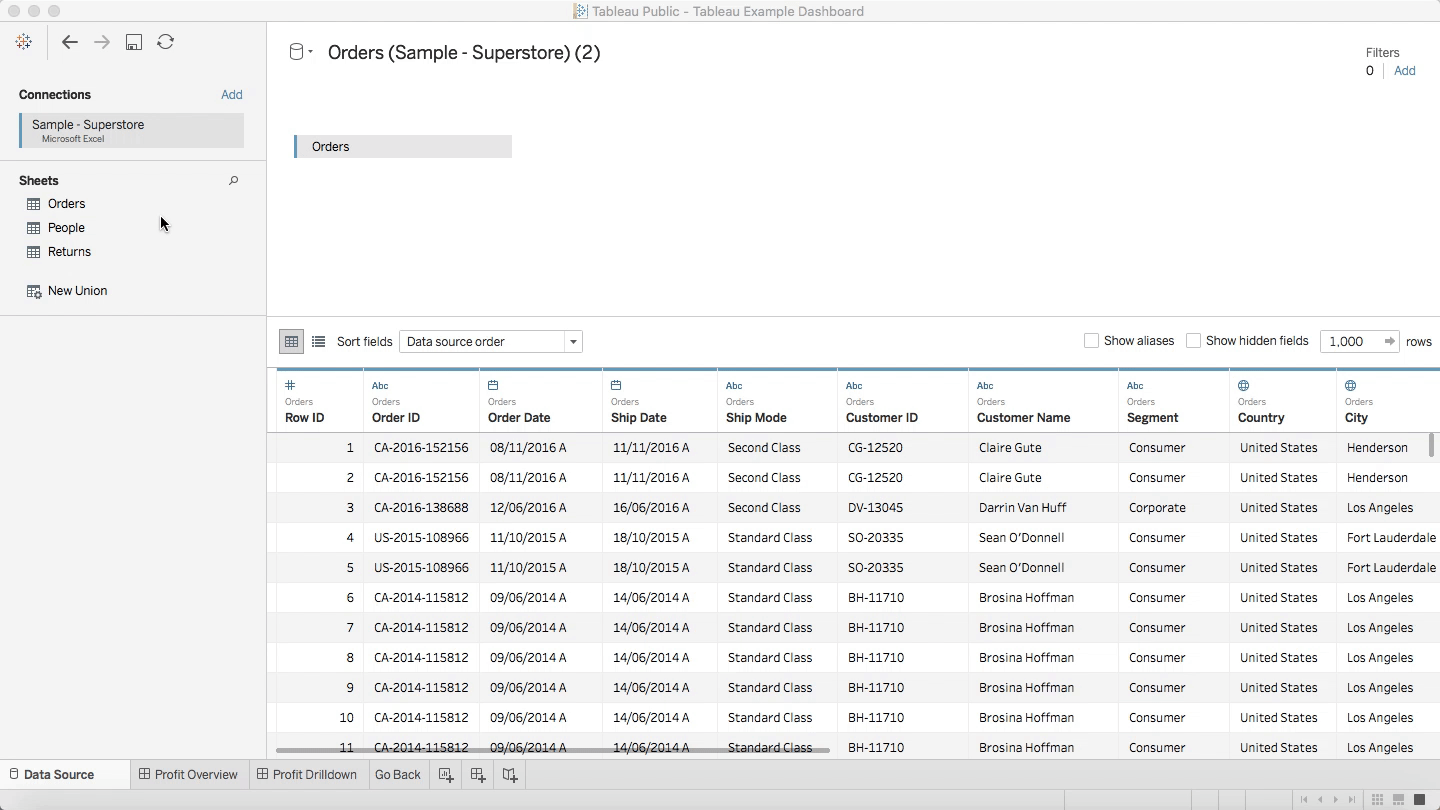Create a new story
This screenshot has width=1440, height=810.
click(510, 775)
